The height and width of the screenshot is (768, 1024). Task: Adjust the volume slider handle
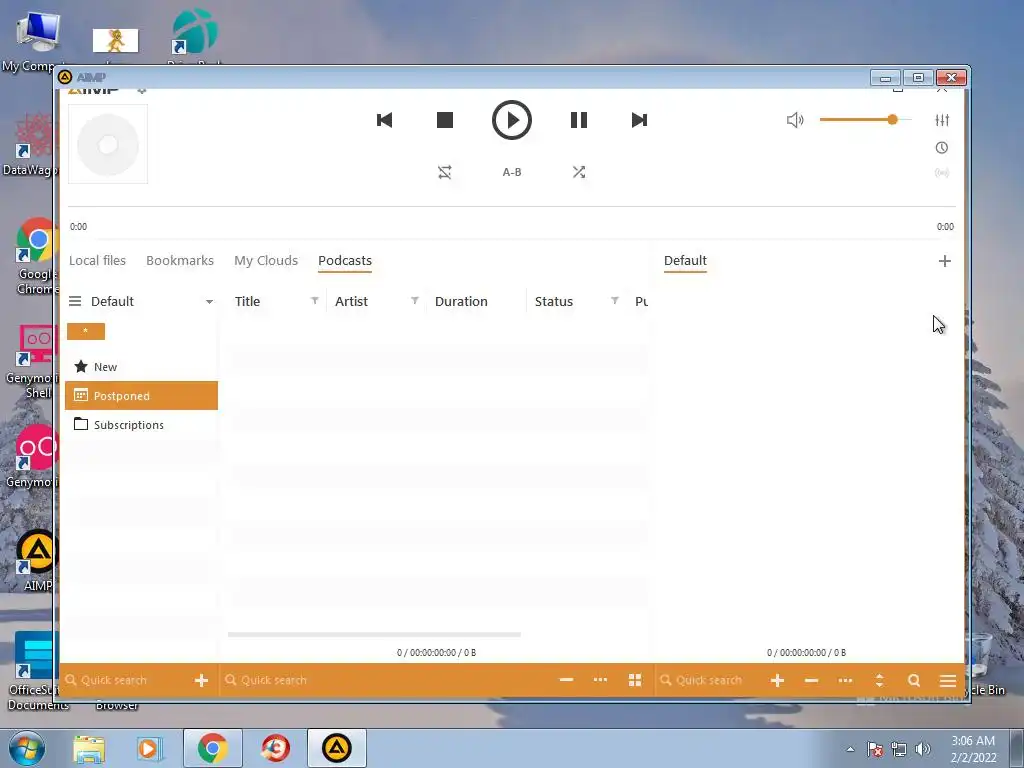(x=892, y=120)
